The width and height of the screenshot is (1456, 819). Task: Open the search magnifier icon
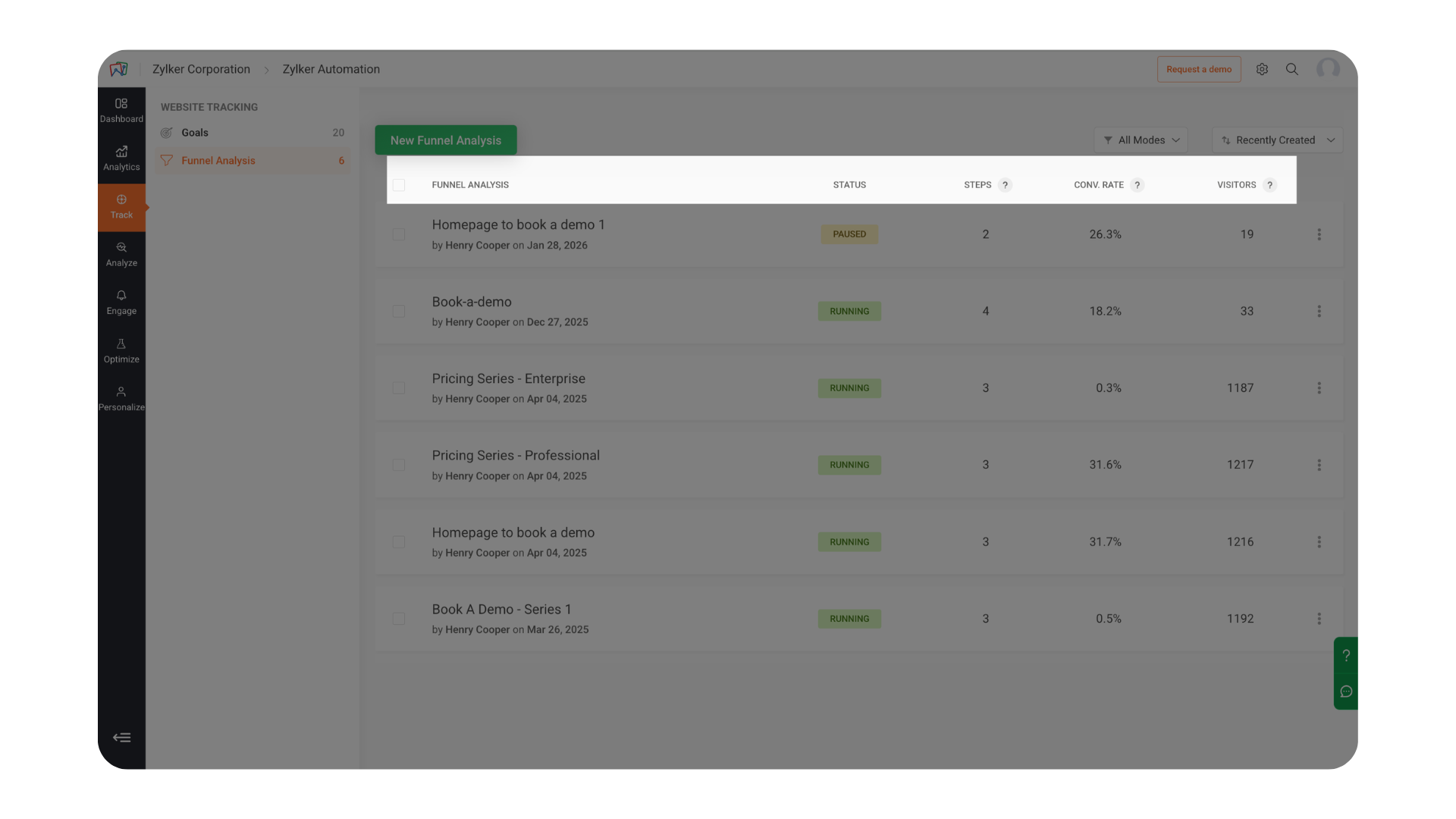1292,69
